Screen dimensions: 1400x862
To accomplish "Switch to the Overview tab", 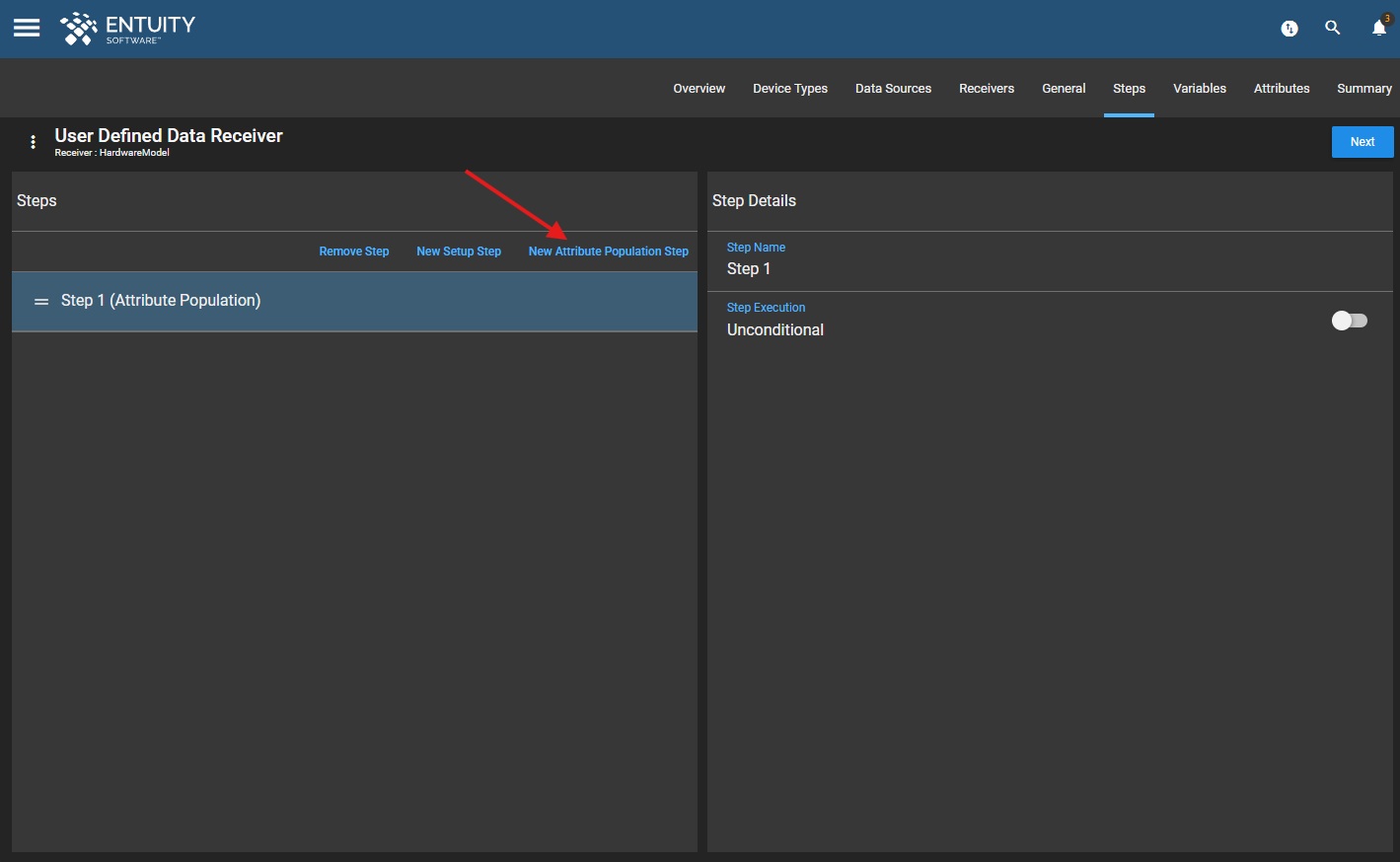I will 699,89.
